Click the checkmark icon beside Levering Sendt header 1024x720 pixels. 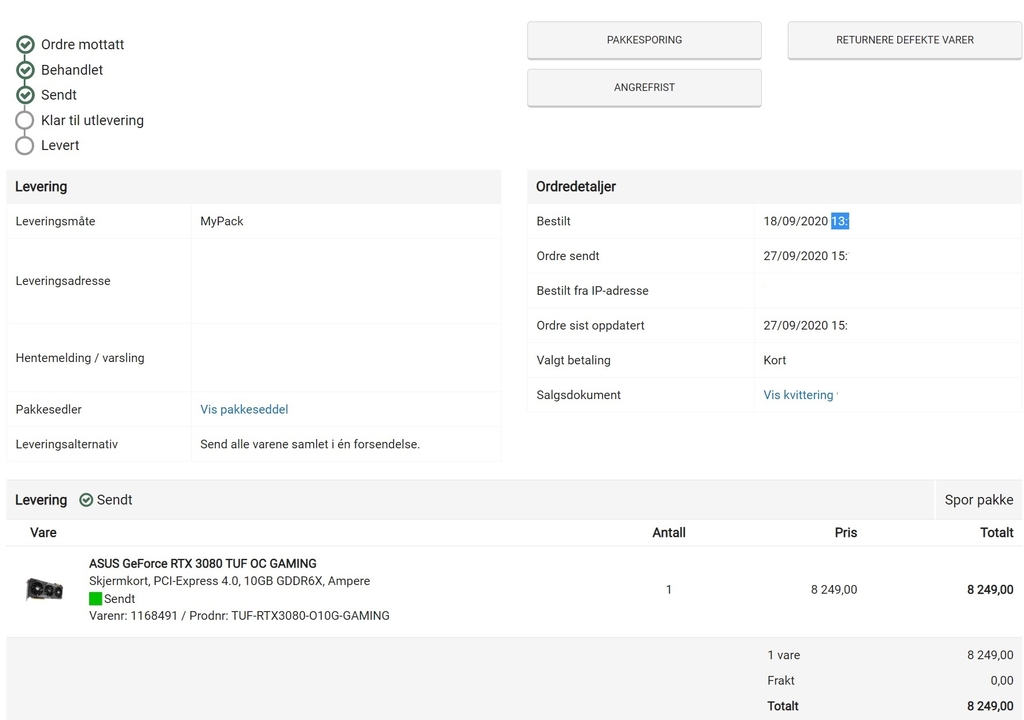(86, 500)
